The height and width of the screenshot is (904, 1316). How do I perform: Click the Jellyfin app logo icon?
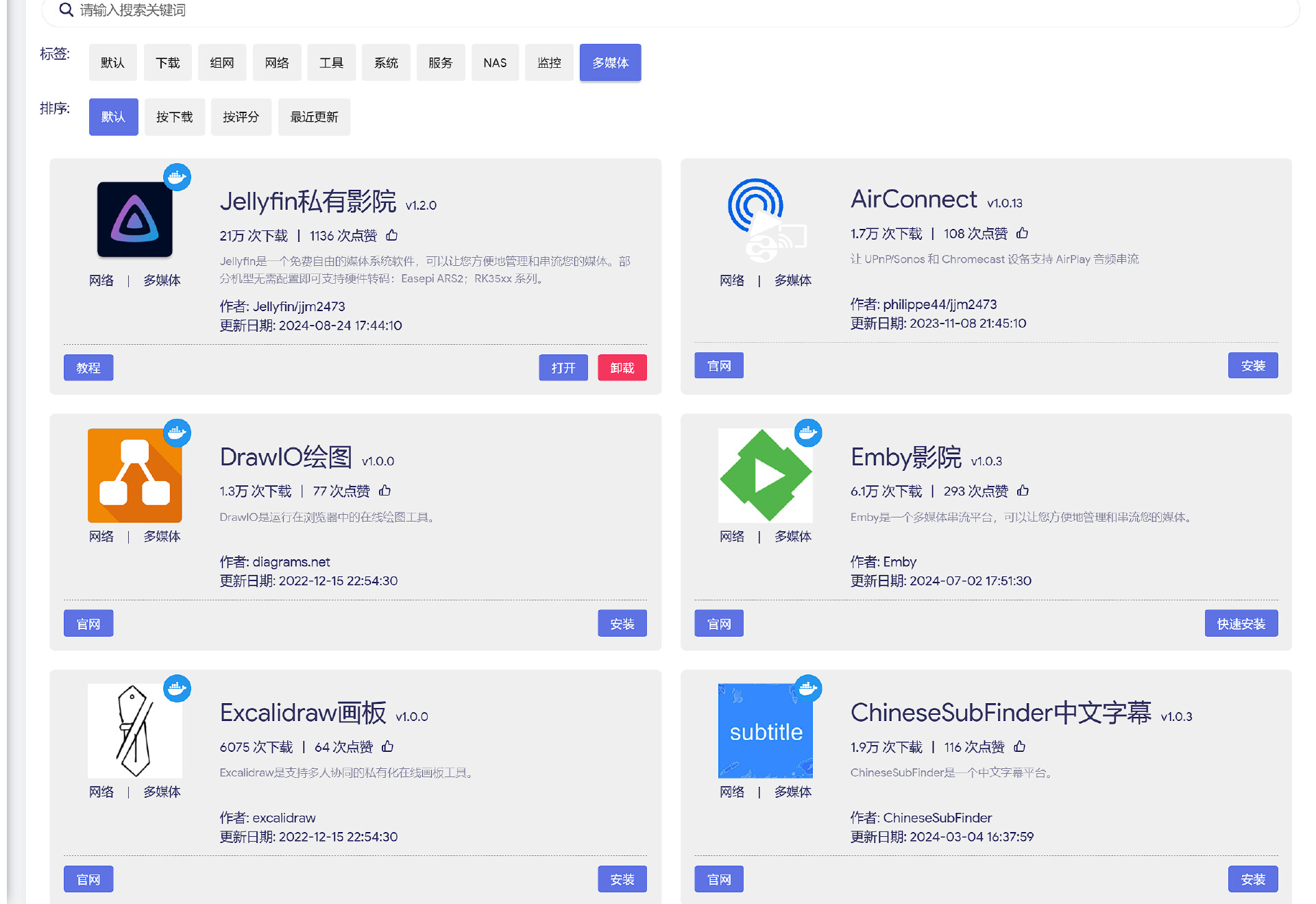click(134, 219)
